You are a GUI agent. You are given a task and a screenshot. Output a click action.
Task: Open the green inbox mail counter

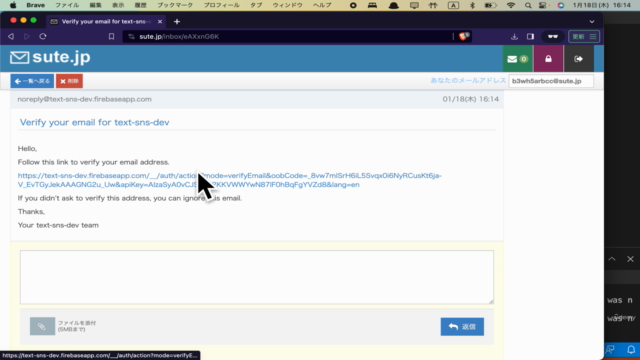pos(518,59)
